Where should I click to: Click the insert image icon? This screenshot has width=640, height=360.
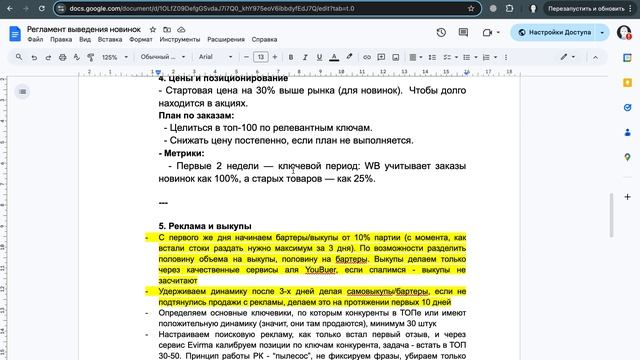pyautogui.click(x=396, y=57)
